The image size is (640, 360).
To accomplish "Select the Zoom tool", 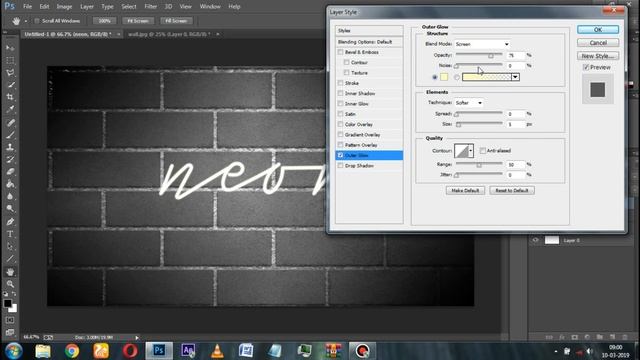I will coord(10,284).
